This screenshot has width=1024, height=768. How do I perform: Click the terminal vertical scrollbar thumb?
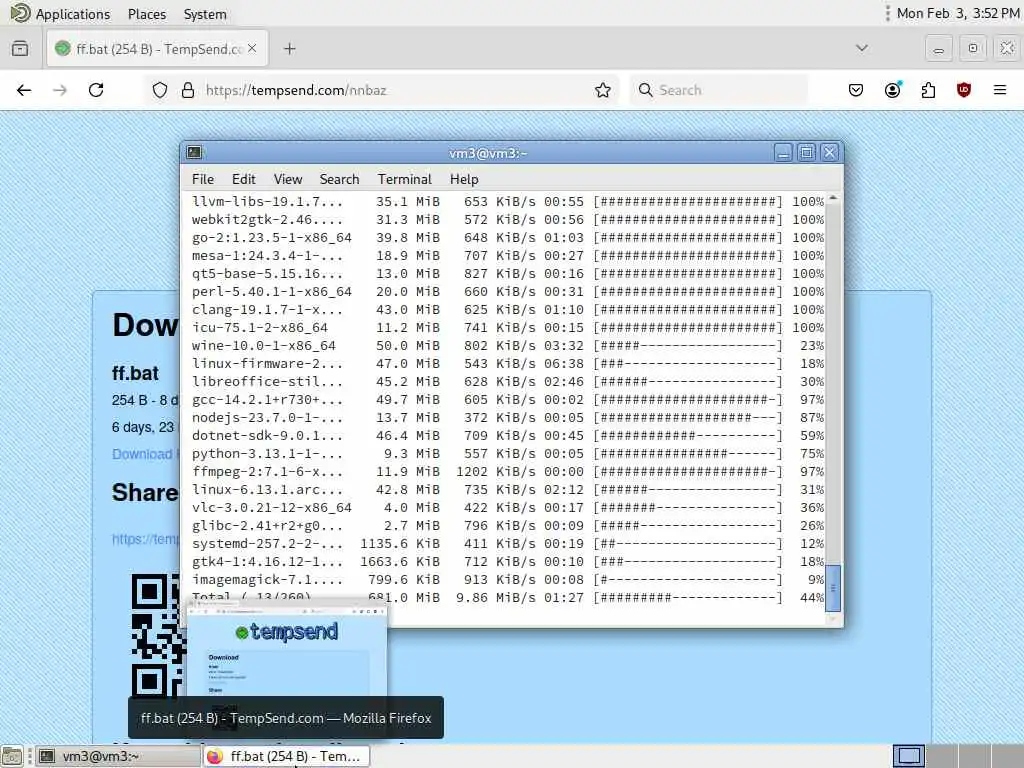click(x=833, y=588)
